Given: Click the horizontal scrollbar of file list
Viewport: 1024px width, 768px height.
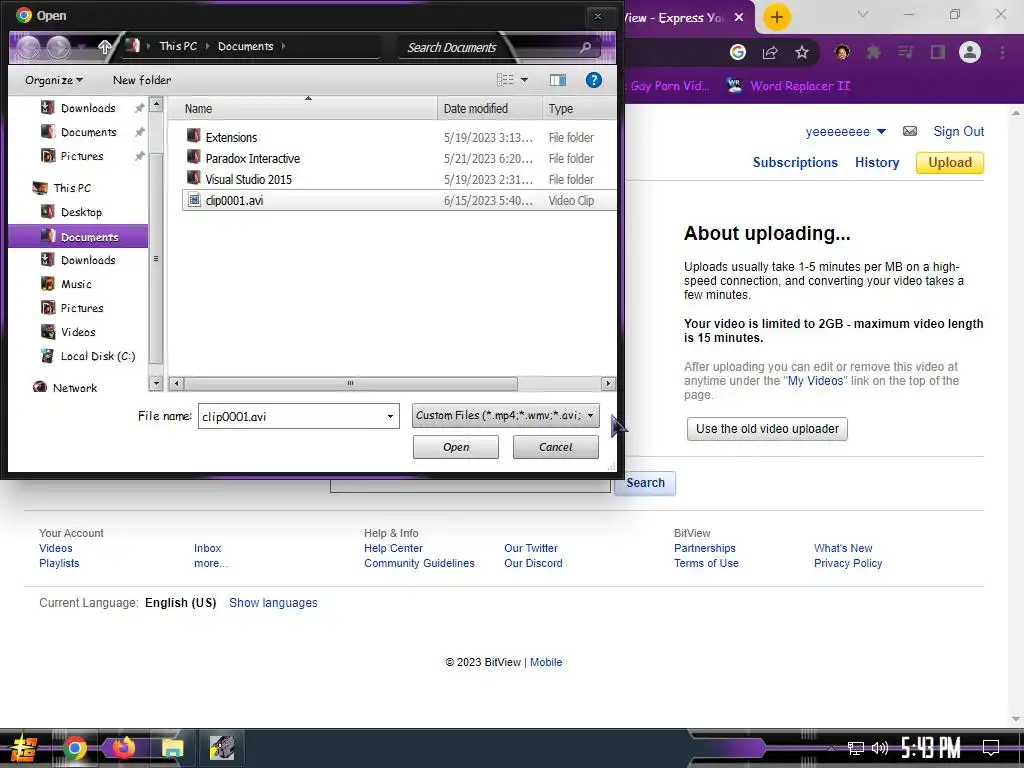Looking at the screenshot, I should click(x=350, y=383).
